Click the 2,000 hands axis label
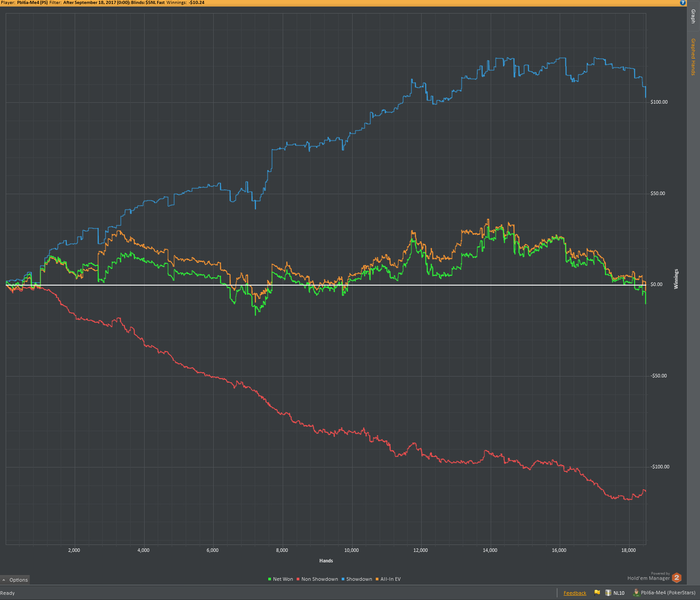The height and width of the screenshot is (600, 700). click(74, 550)
